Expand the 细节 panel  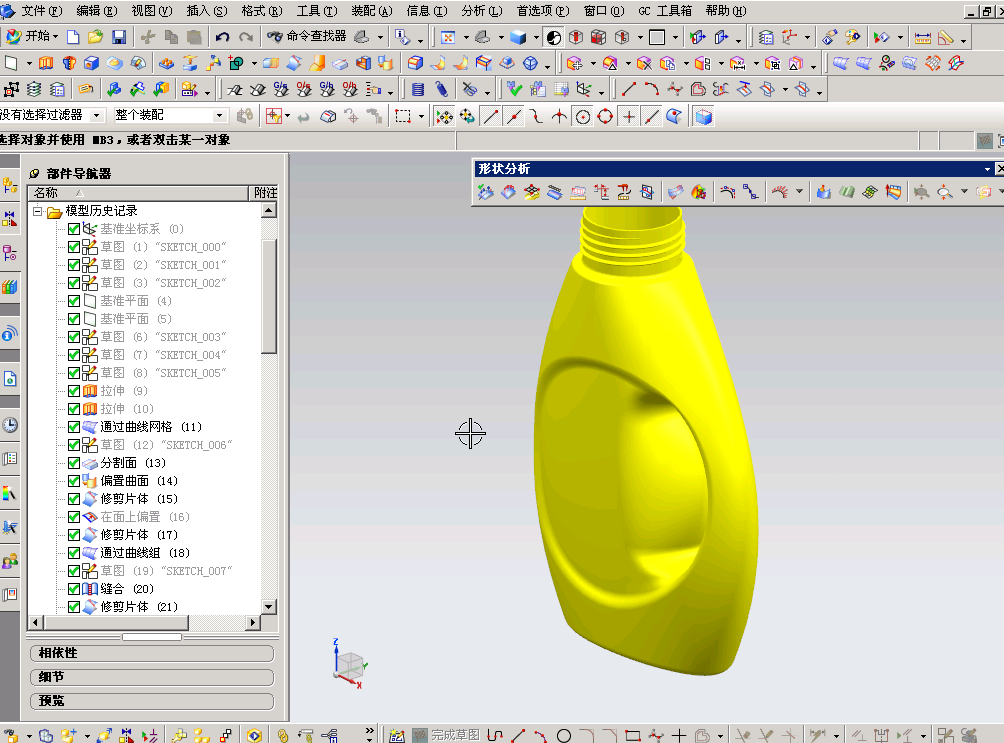pos(152,677)
